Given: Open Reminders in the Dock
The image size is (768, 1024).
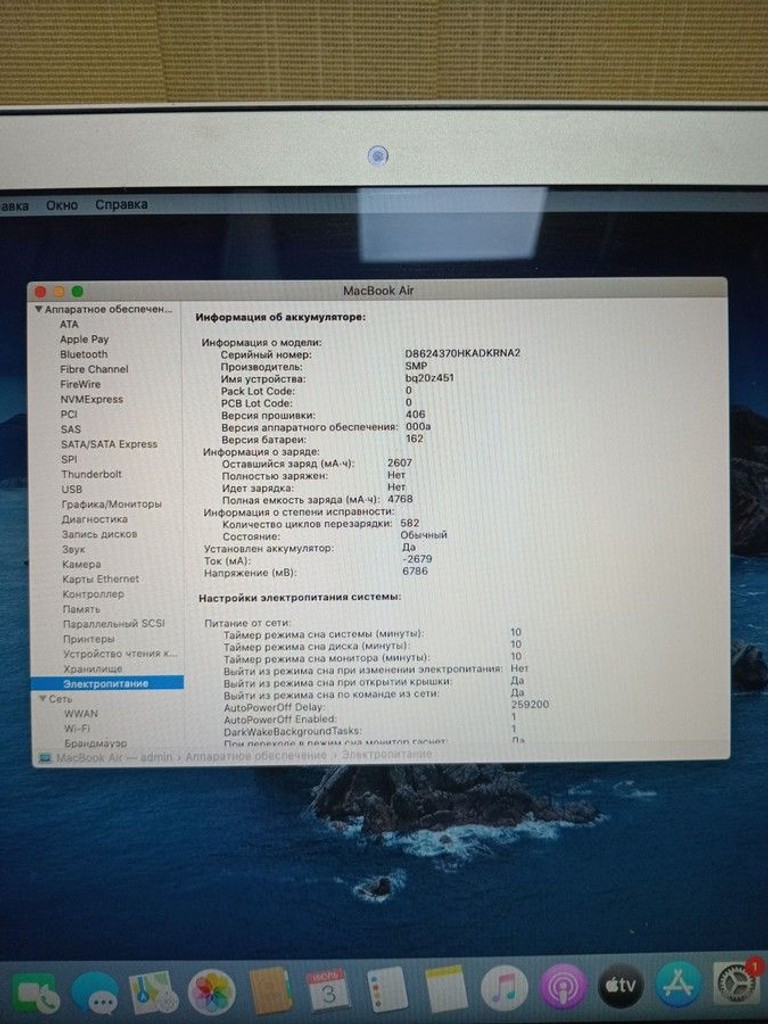Looking at the screenshot, I should pos(387,990).
